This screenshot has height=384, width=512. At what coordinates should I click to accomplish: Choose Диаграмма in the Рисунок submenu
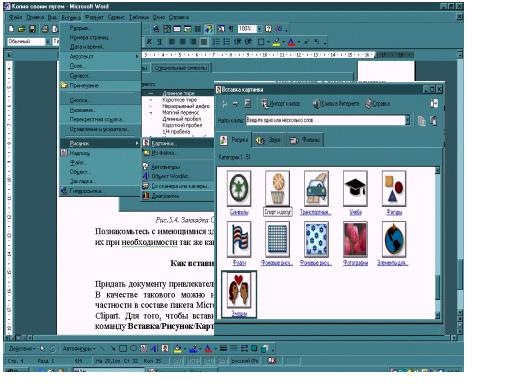tap(178, 196)
